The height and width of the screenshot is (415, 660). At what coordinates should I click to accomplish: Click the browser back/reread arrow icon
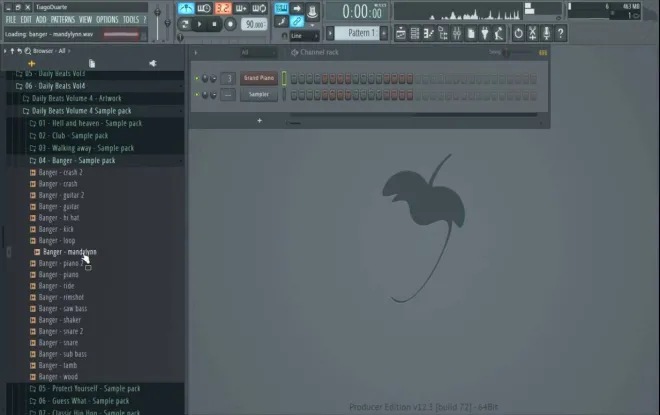point(19,51)
